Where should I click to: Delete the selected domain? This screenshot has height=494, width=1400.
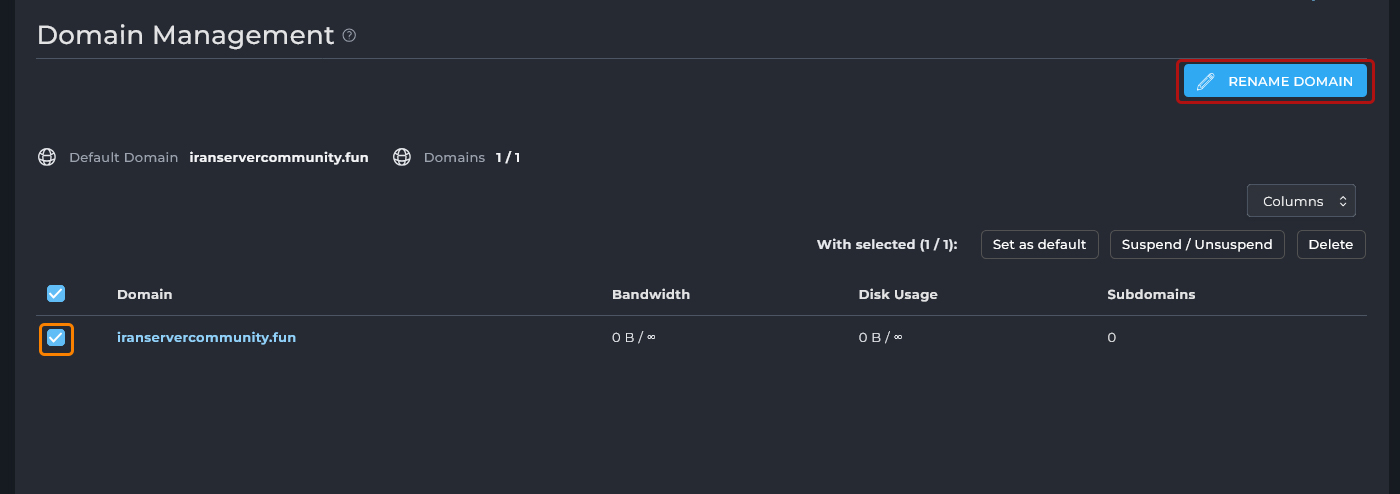1330,244
